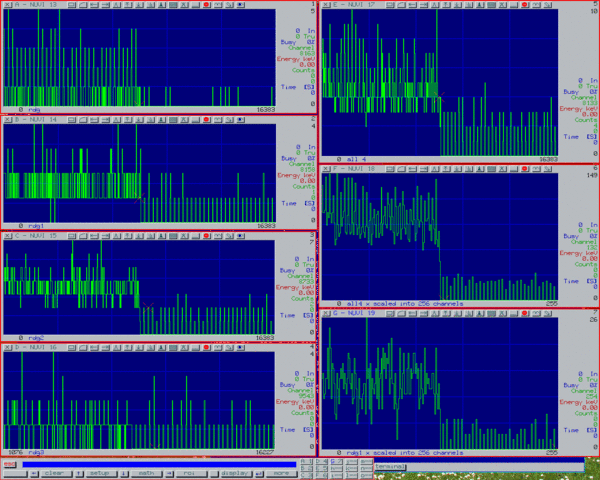Click the more button in bottom bar
600x480 pixels.
[281, 473]
